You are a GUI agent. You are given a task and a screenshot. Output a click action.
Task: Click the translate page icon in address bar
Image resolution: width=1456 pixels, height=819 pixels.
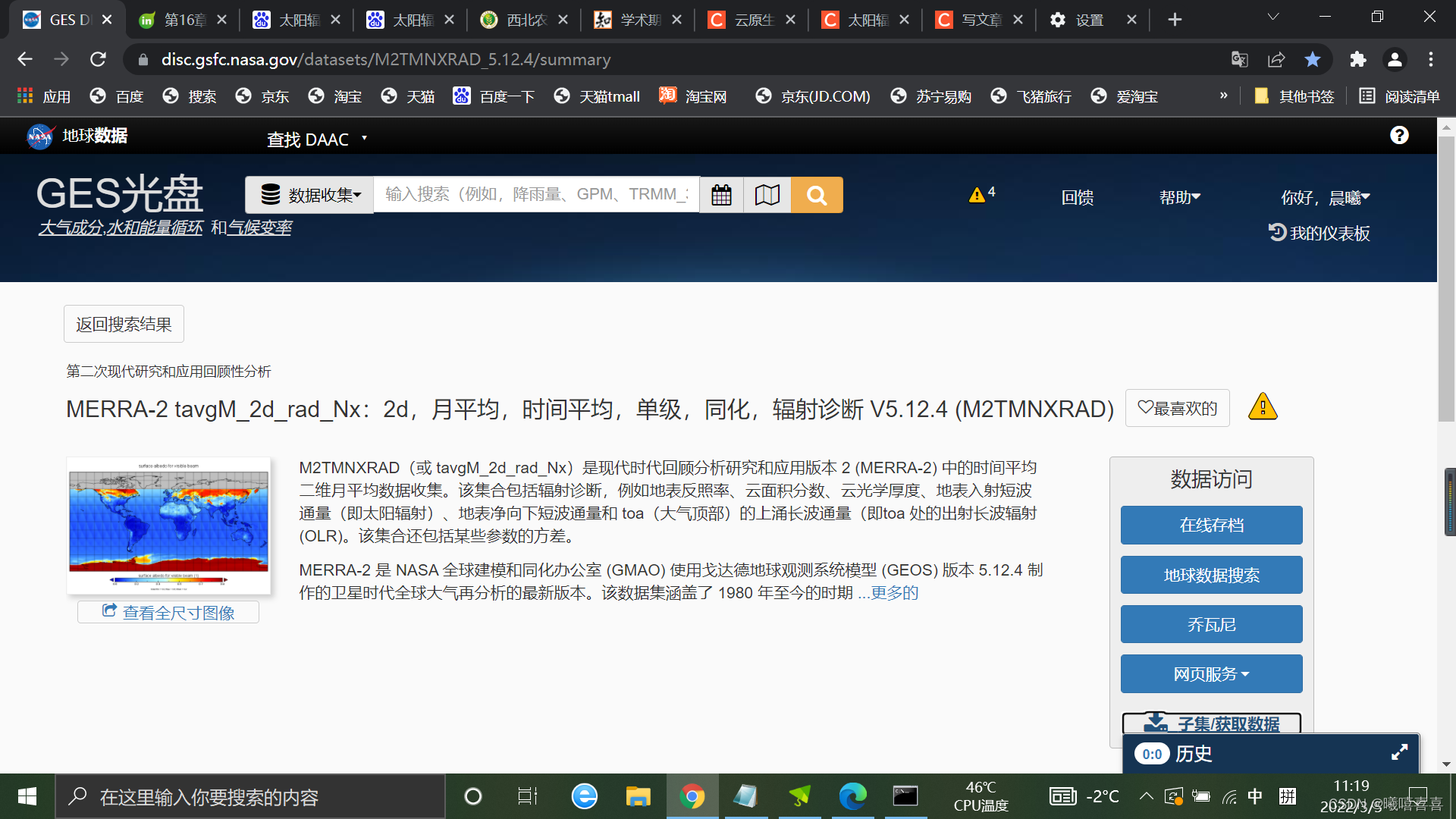coord(1240,59)
